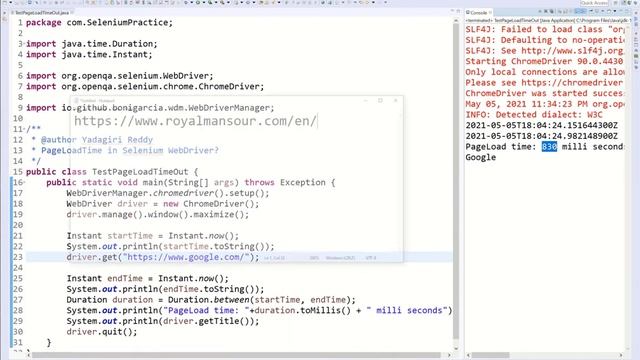Collapse the import block at line 3
Image resolution: width=640 pixels, height=360 pixels.
pyautogui.click(x=24, y=44)
